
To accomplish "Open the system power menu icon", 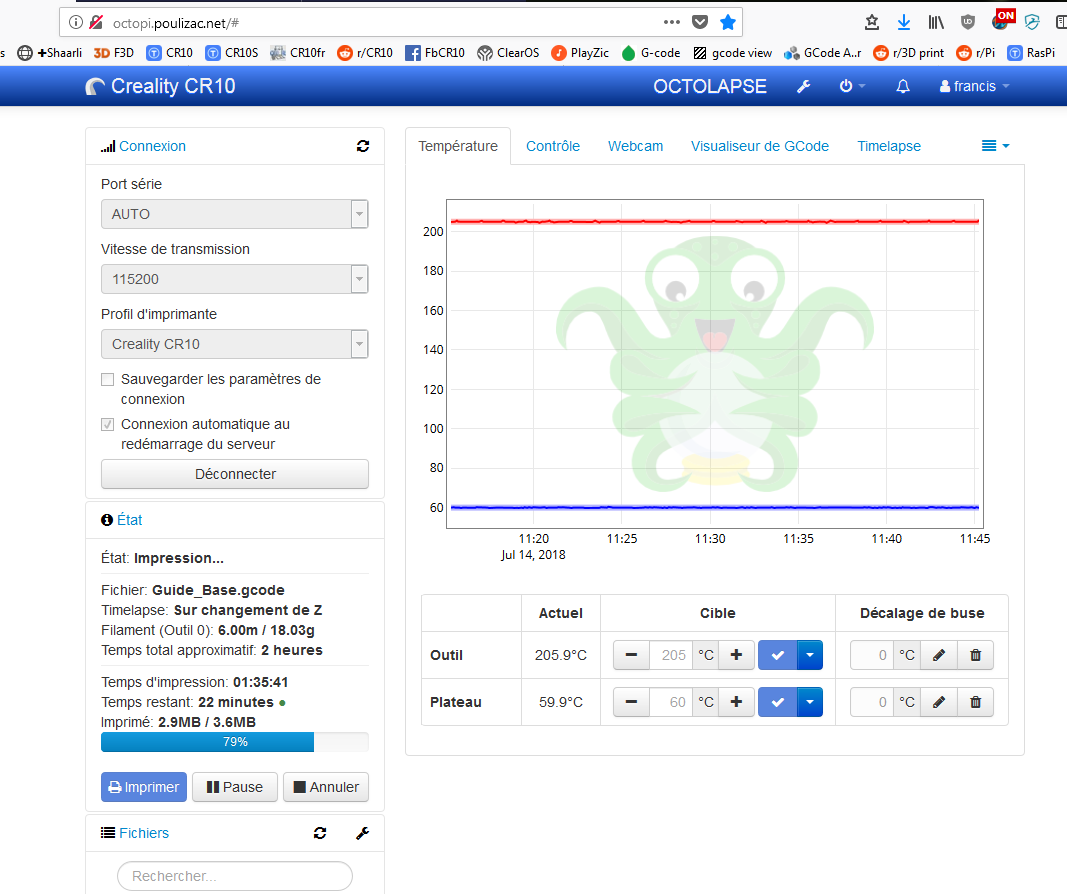I will [851, 86].
